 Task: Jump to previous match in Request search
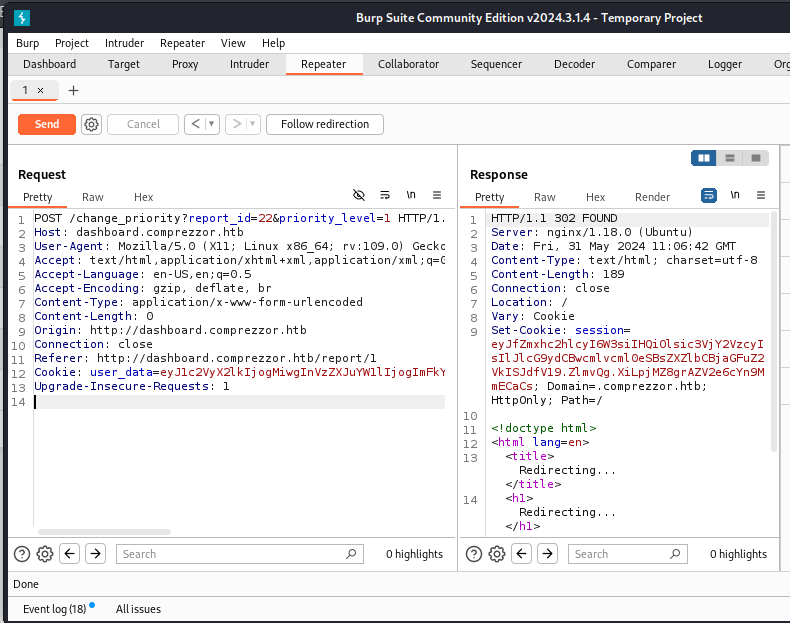(70, 554)
